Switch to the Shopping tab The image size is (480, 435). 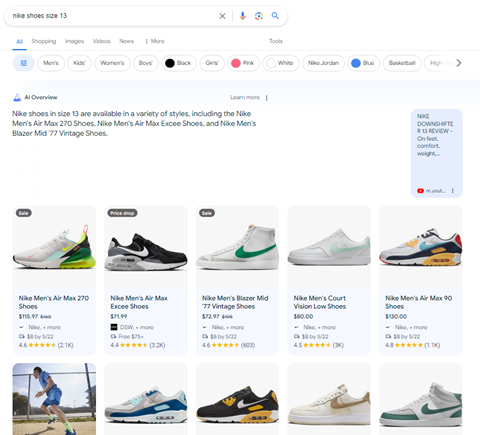point(44,41)
